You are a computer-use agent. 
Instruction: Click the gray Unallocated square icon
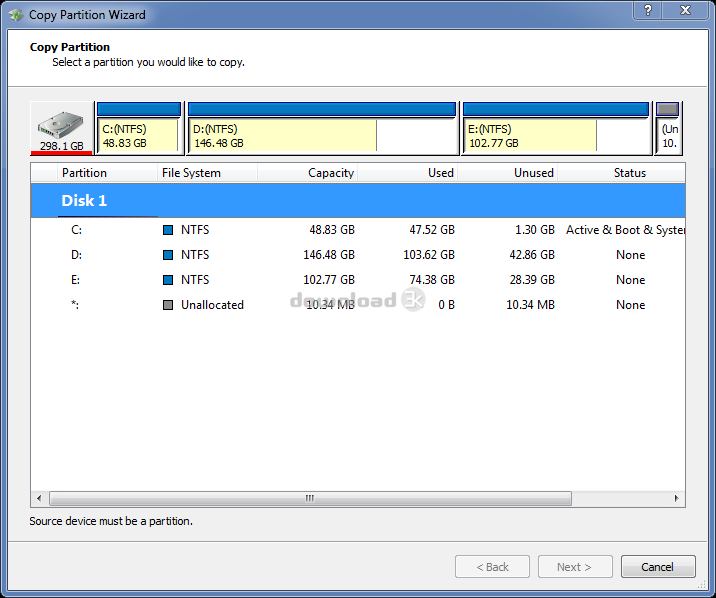click(168, 305)
